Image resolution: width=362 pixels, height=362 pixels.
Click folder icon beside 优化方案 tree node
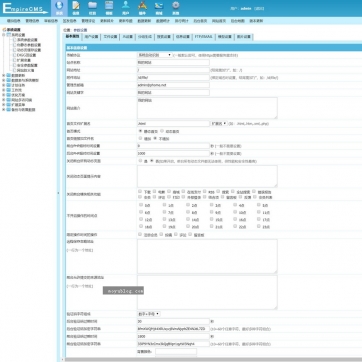tap(8, 95)
